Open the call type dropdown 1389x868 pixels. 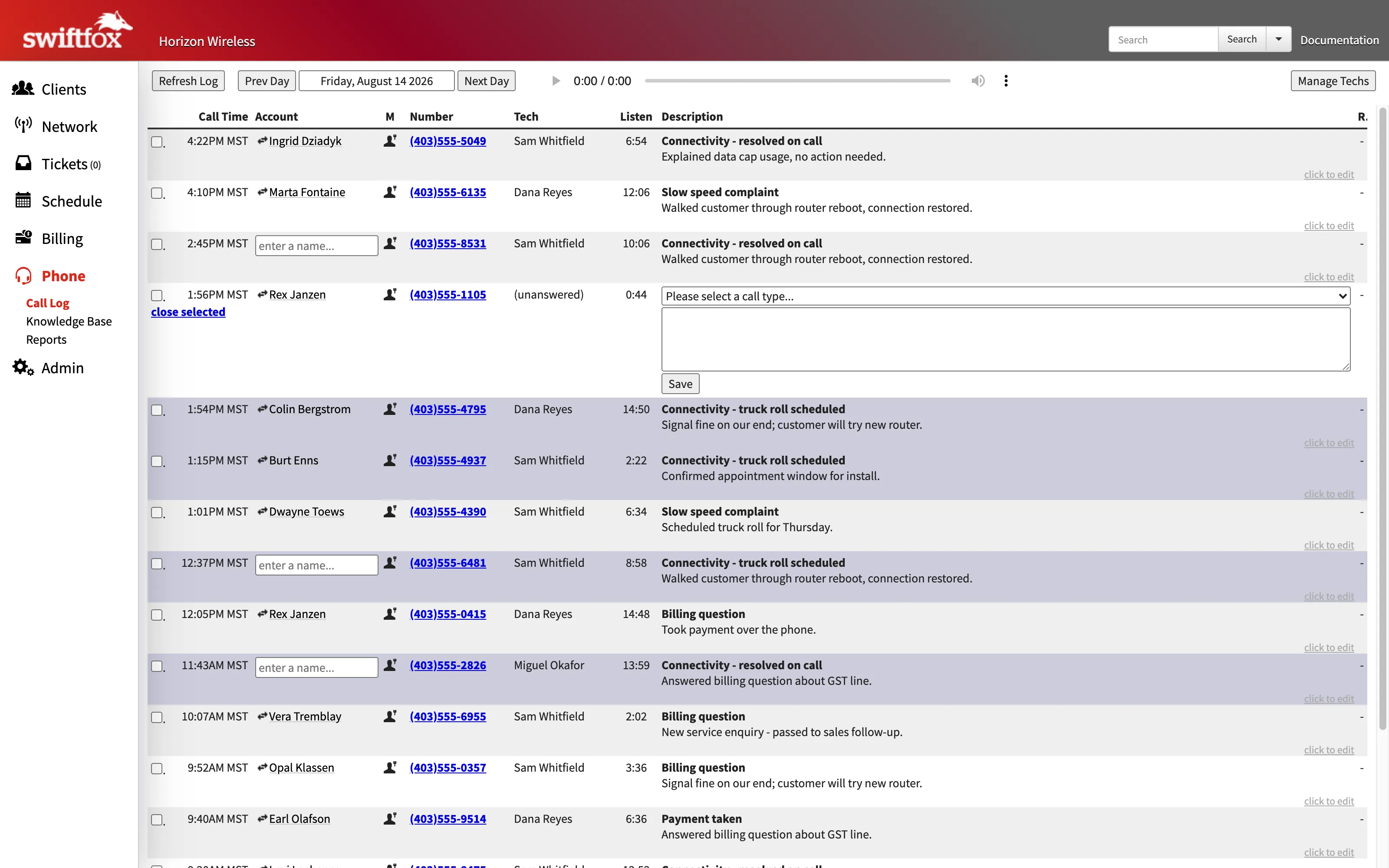pyautogui.click(x=1006, y=296)
